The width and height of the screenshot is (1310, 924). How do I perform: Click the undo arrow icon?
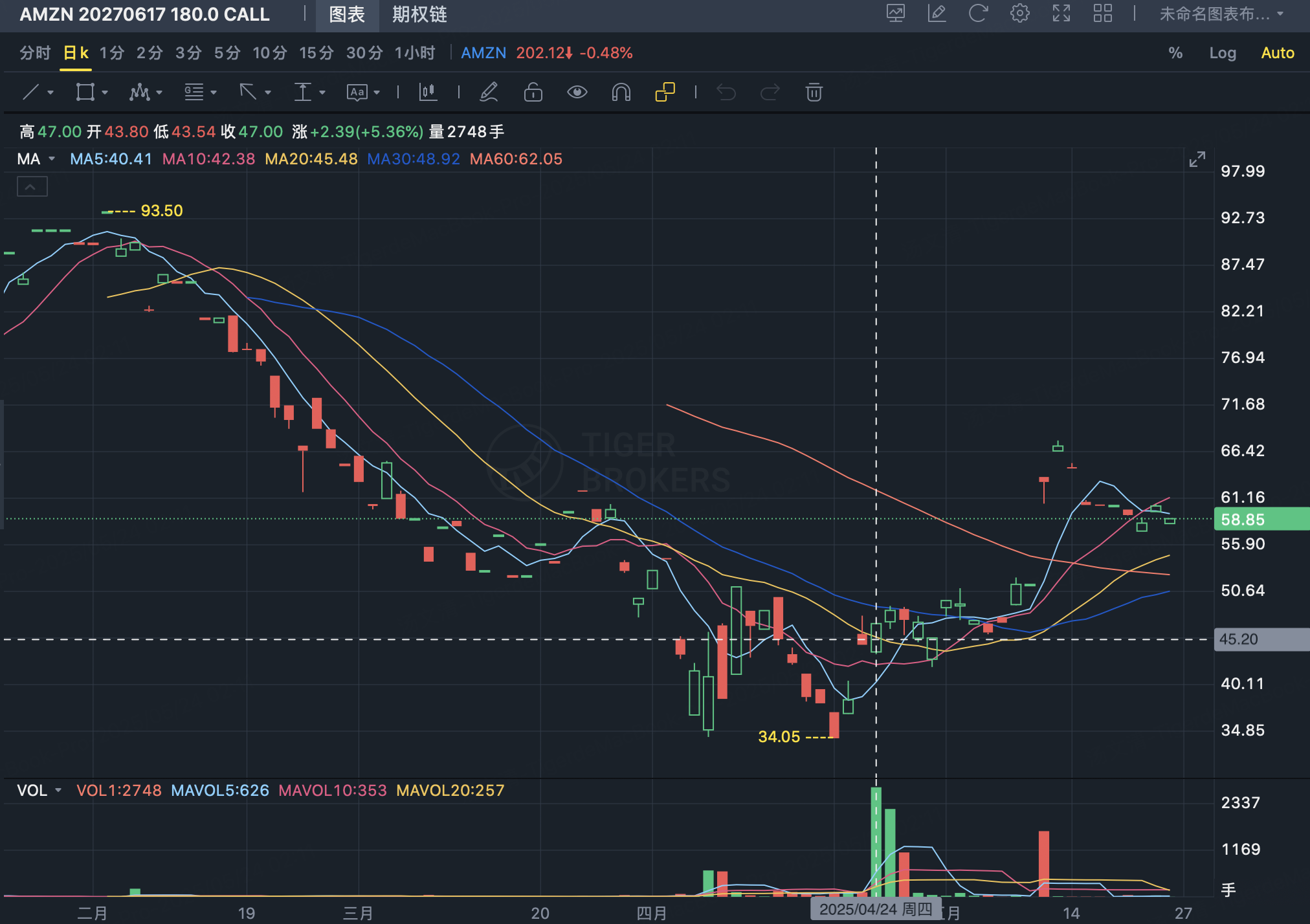pyautogui.click(x=726, y=93)
